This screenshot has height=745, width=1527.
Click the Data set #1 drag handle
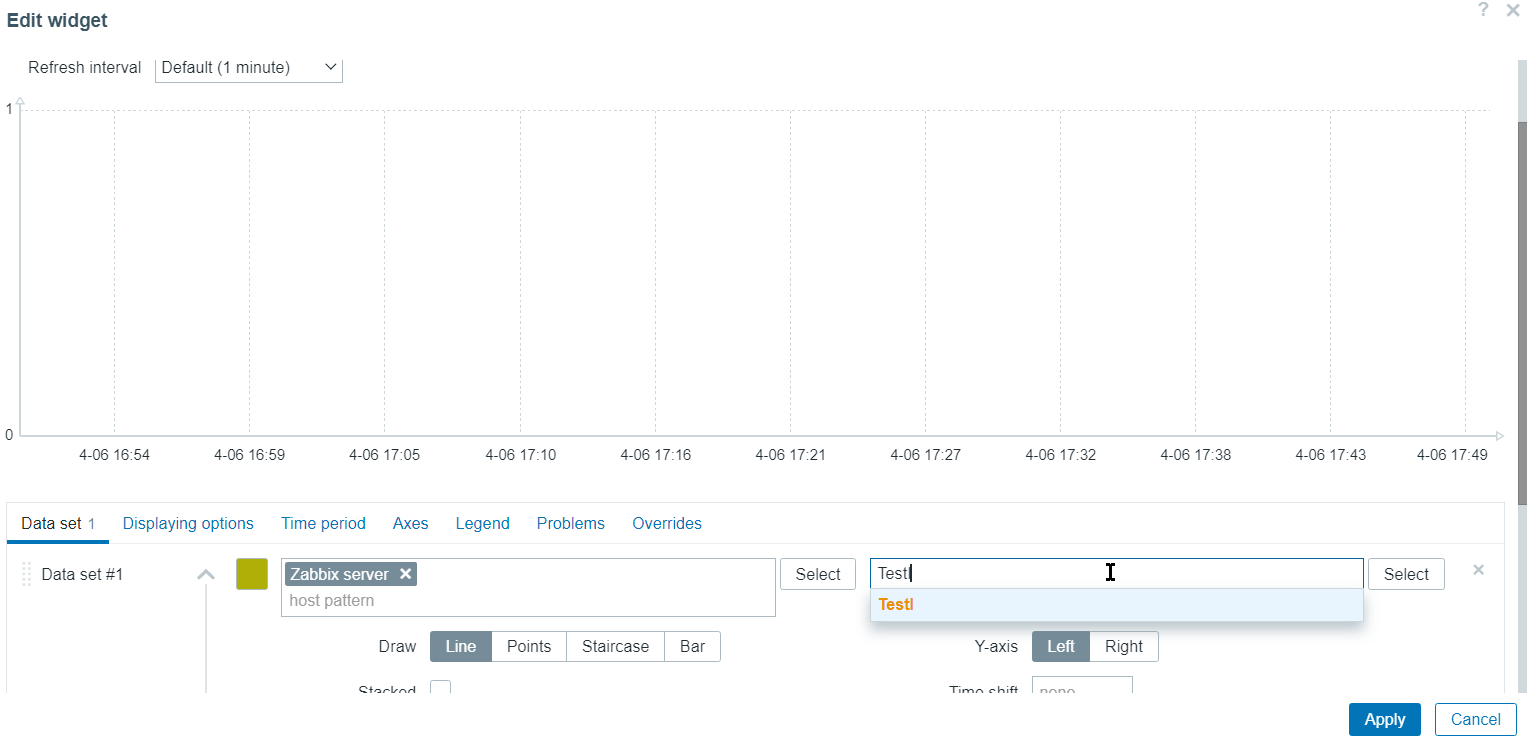(x=27, y=574)
